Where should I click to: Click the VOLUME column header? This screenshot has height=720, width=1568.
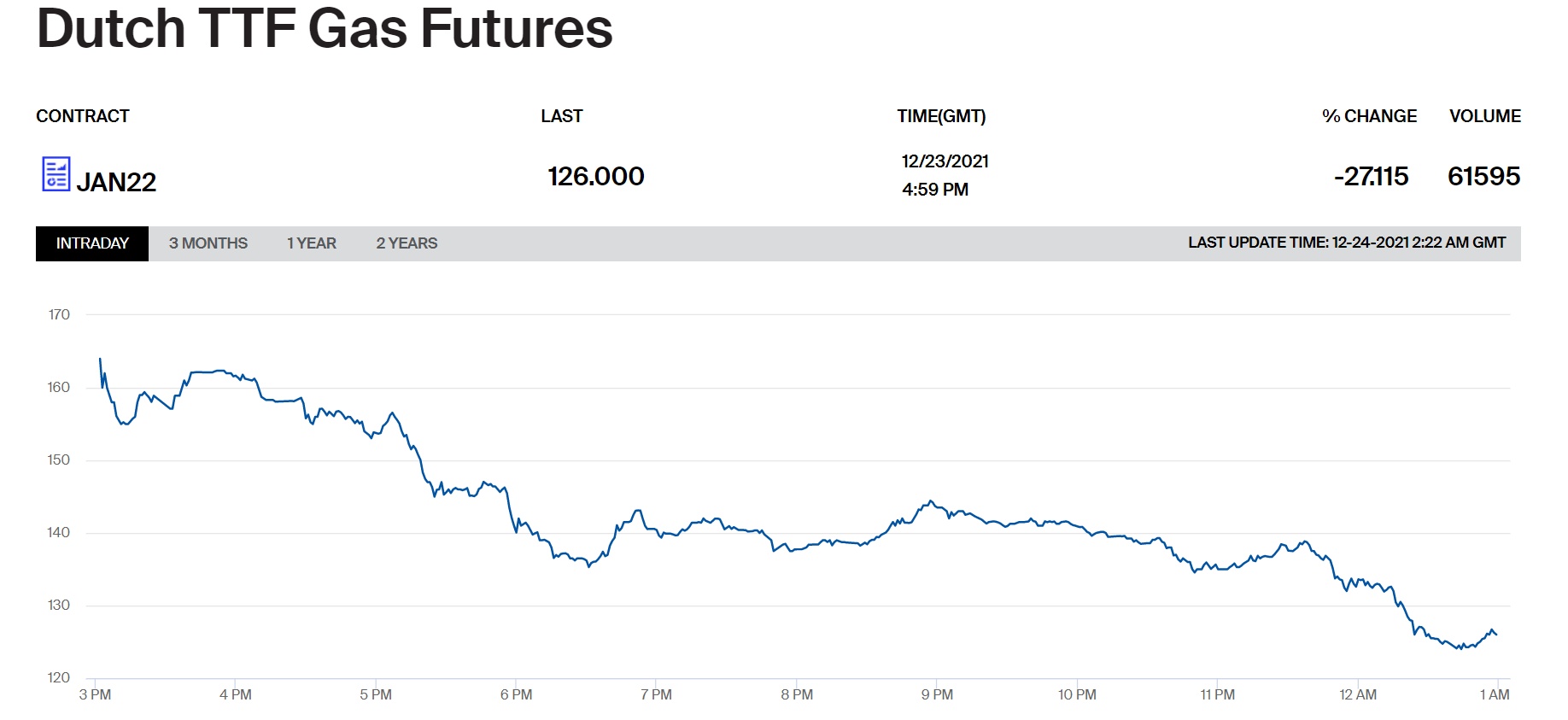[1484, 116]
